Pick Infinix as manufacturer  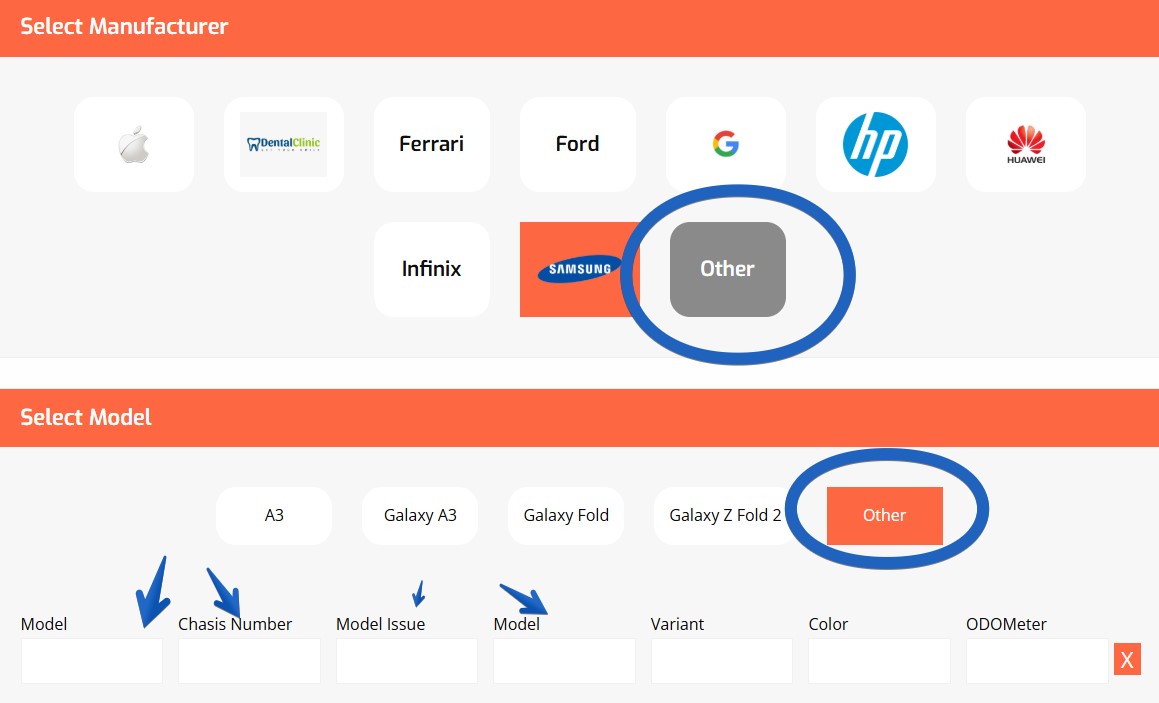(432, 269)
